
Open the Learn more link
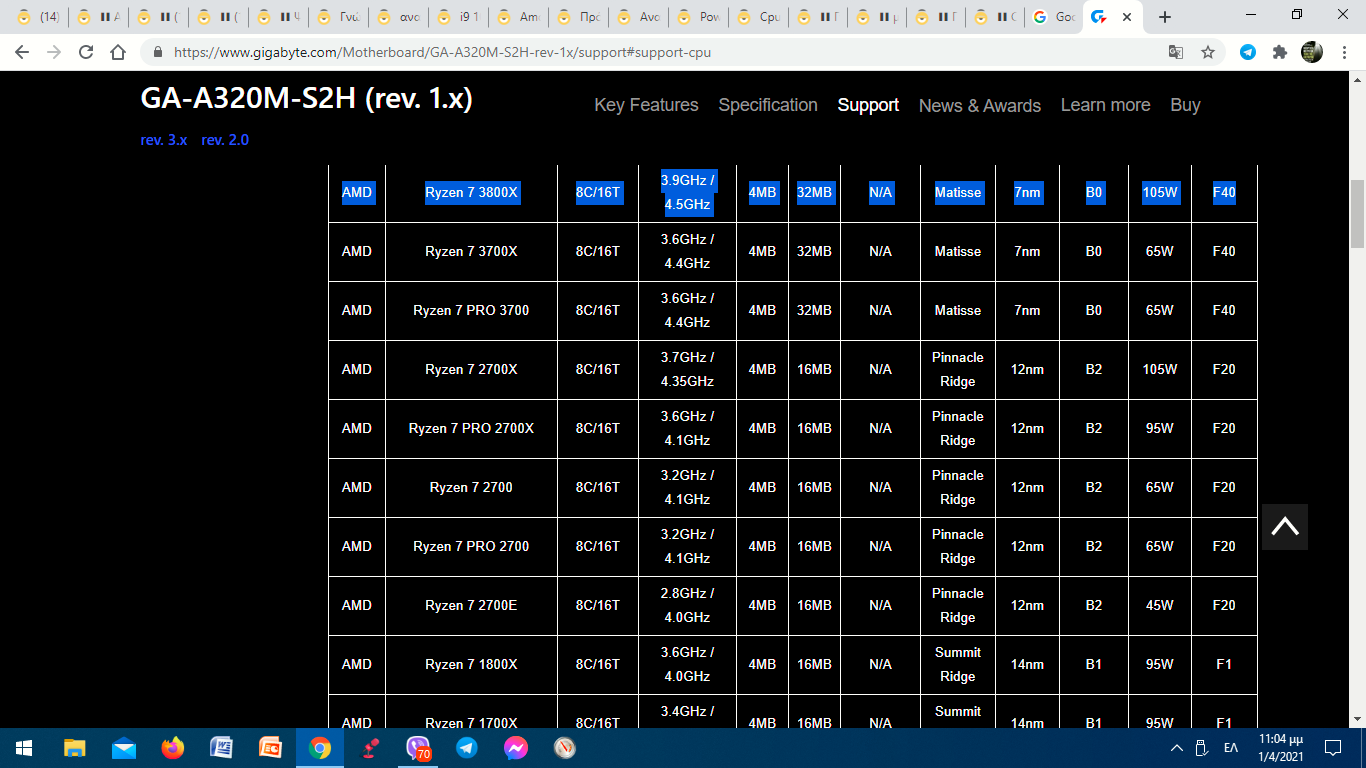click(1105, 105)
